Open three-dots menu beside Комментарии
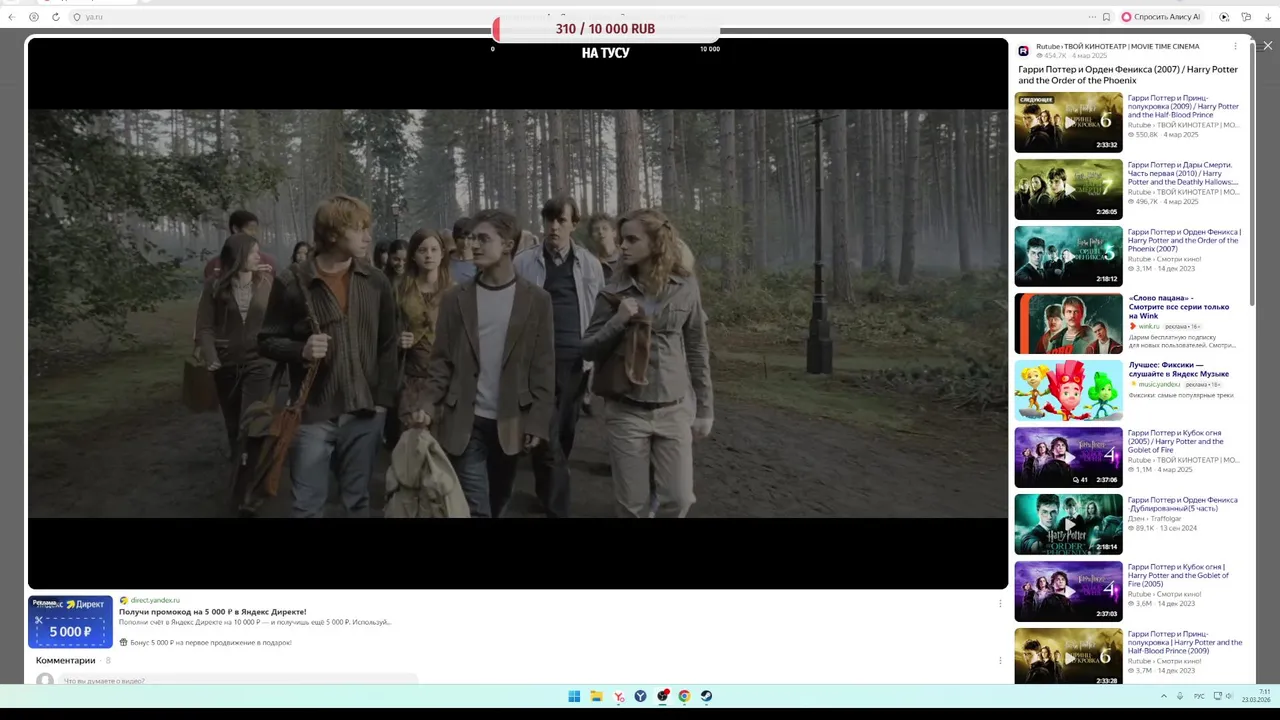The image size is (1280, 720). point(1000,660)
